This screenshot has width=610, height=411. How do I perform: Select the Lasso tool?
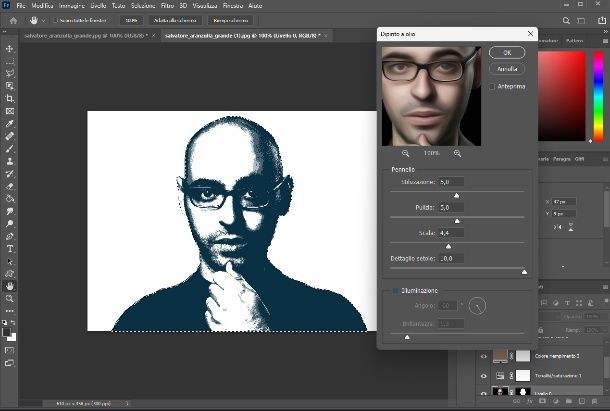(10, 73)
